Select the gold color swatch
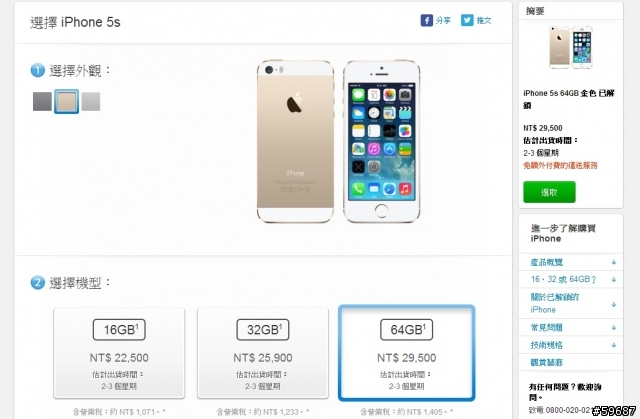The width and height of the screenshot is (640, 419). (66, 102)
